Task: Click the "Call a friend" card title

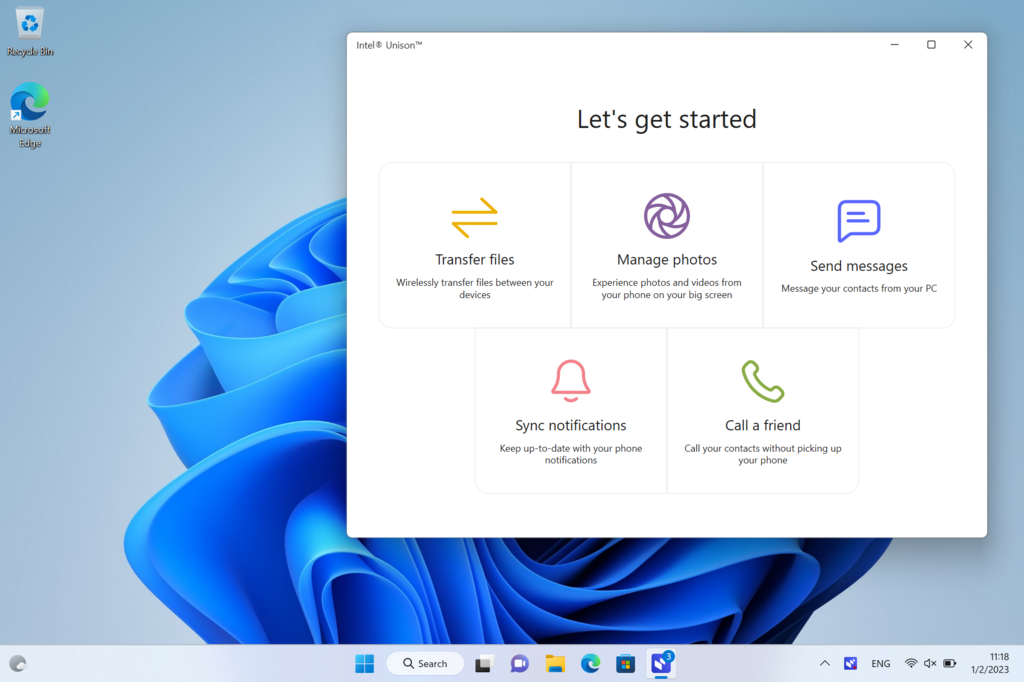Action: click(x=763, y=425)
